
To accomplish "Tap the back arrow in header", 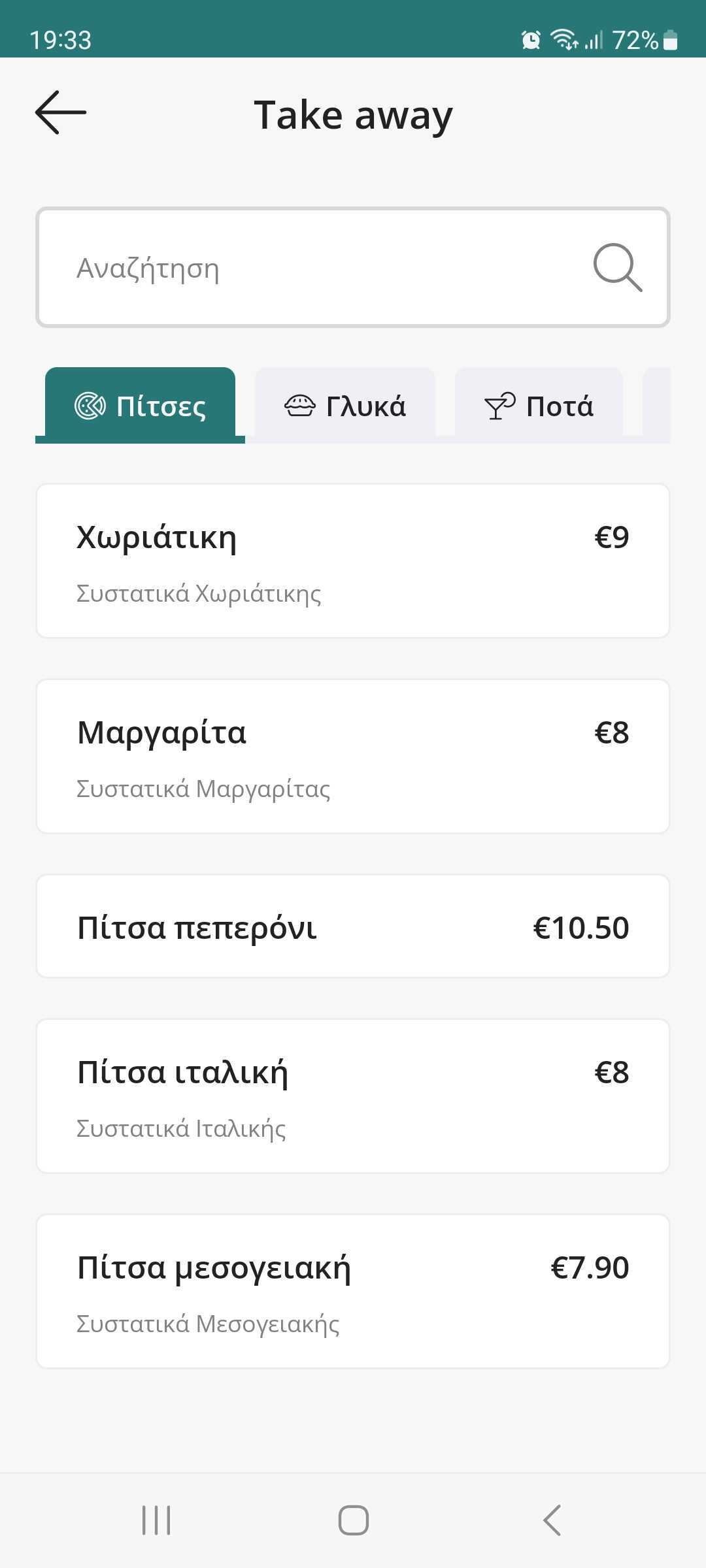I will 61,113.
